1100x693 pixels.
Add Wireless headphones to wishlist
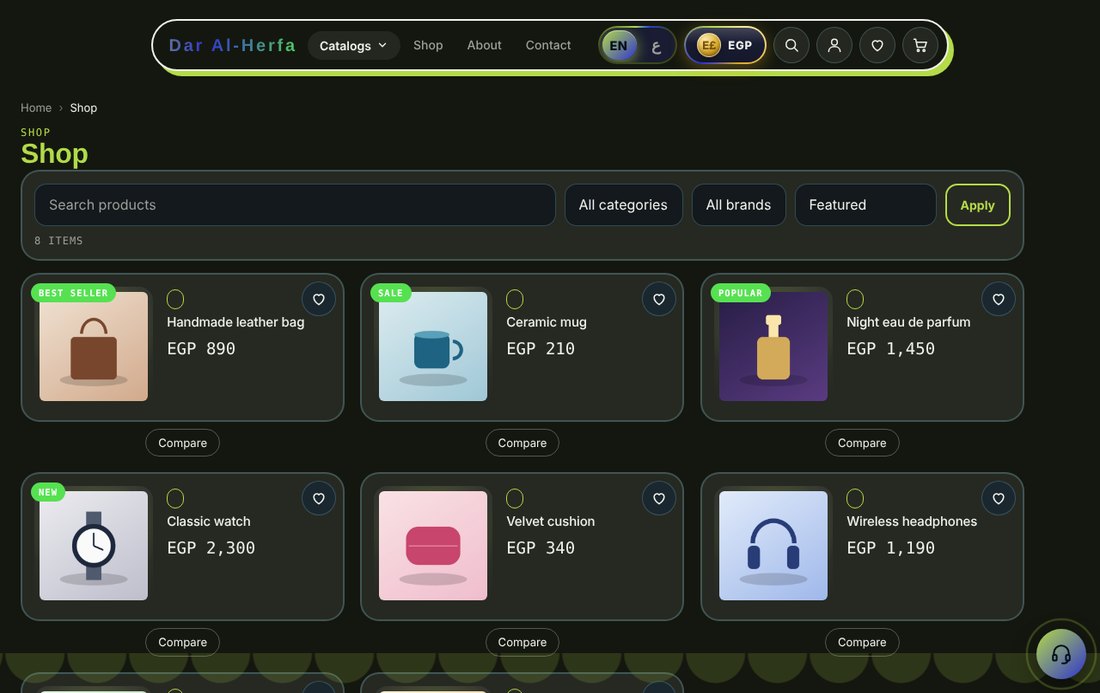998,499
